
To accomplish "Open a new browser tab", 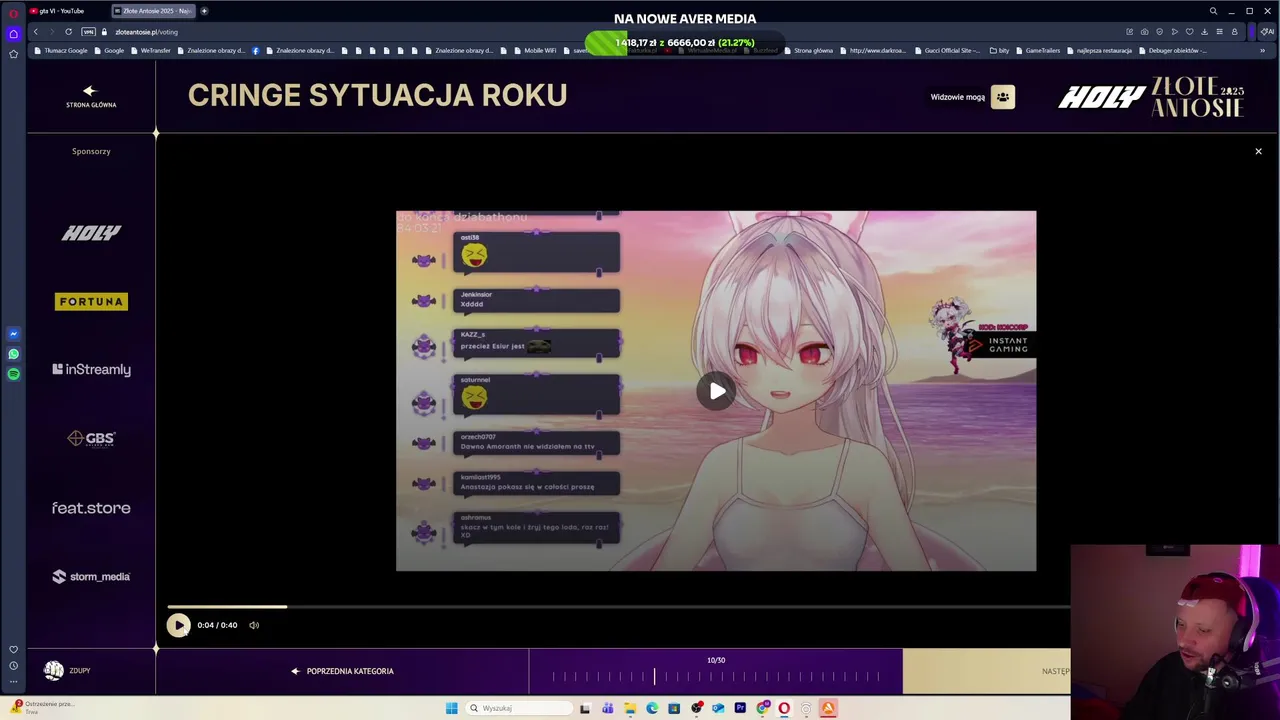I will tap(204, 11).
